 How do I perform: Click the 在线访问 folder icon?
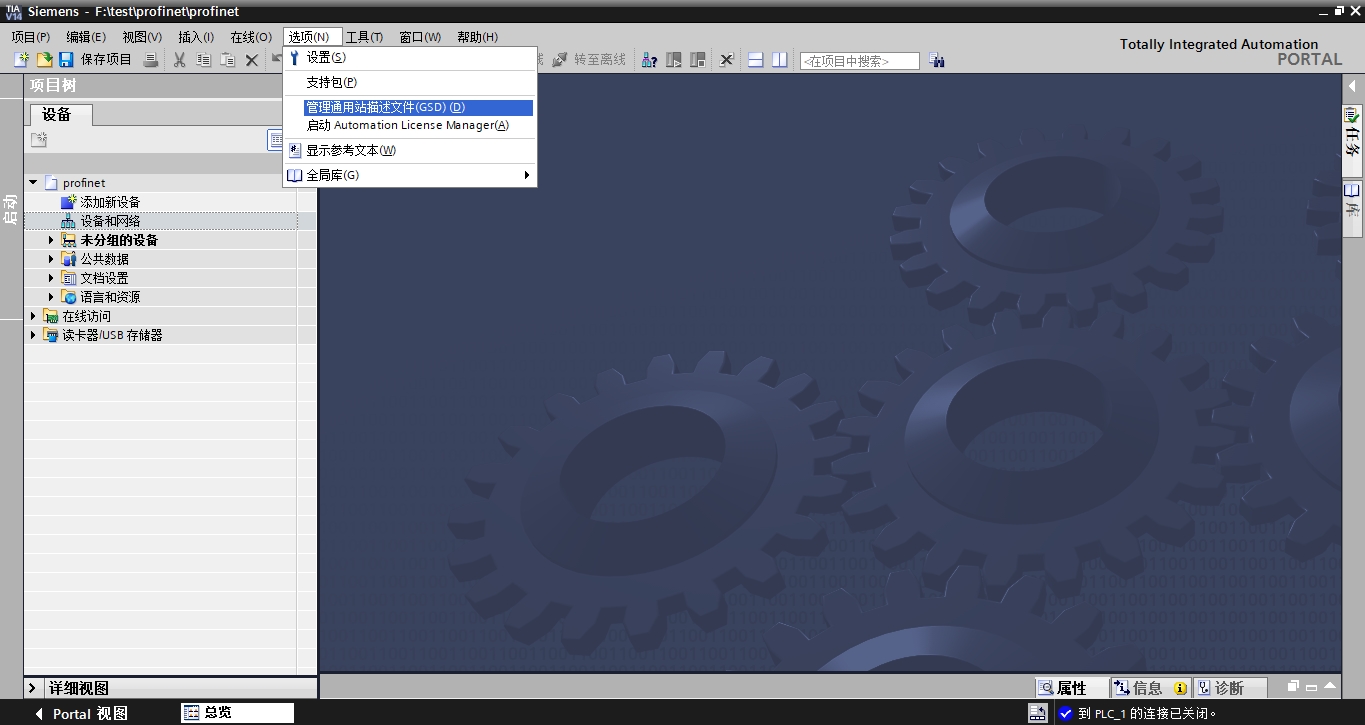click(51, 316)
